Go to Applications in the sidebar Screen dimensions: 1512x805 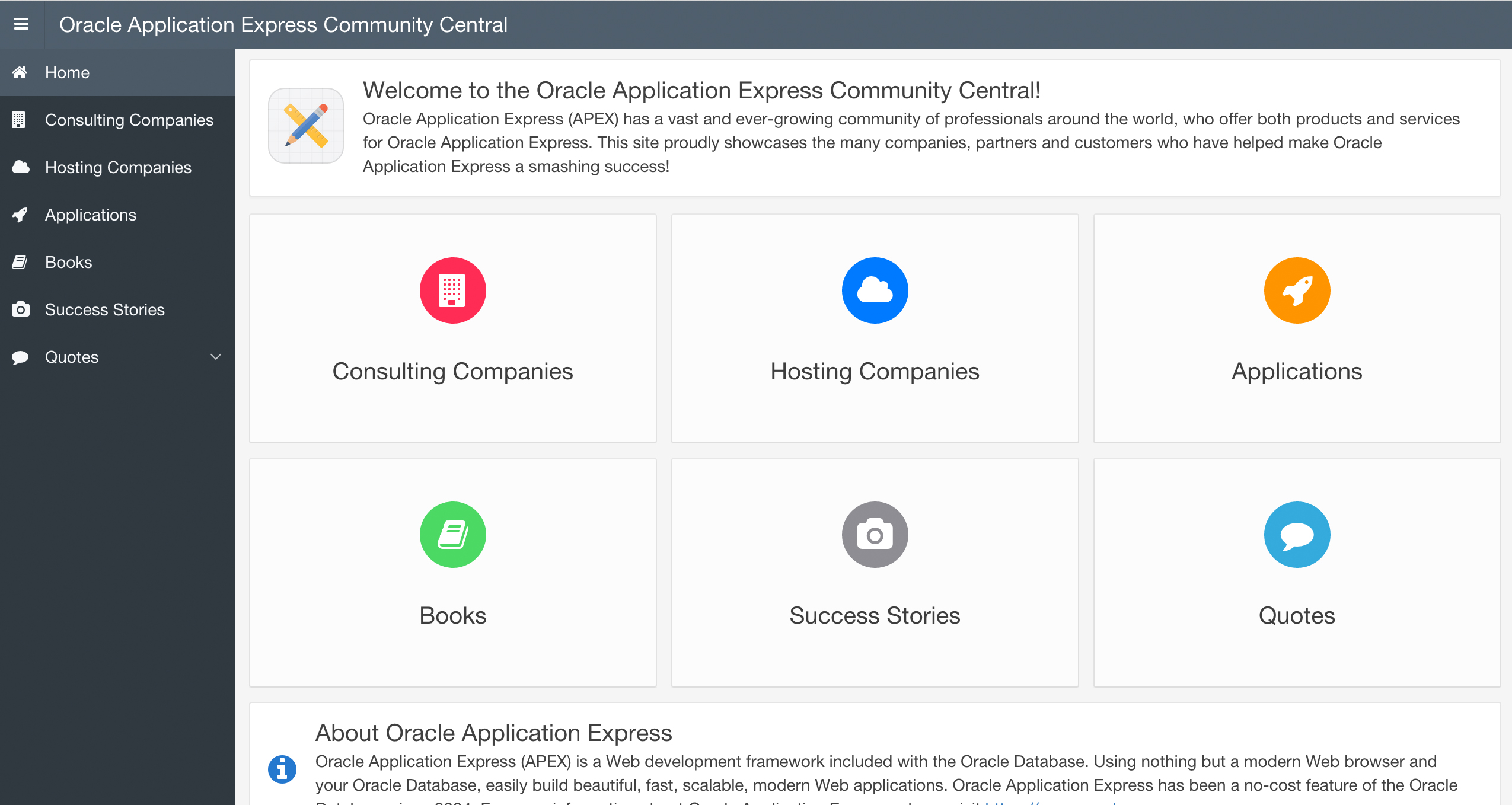tap(91, 215)
